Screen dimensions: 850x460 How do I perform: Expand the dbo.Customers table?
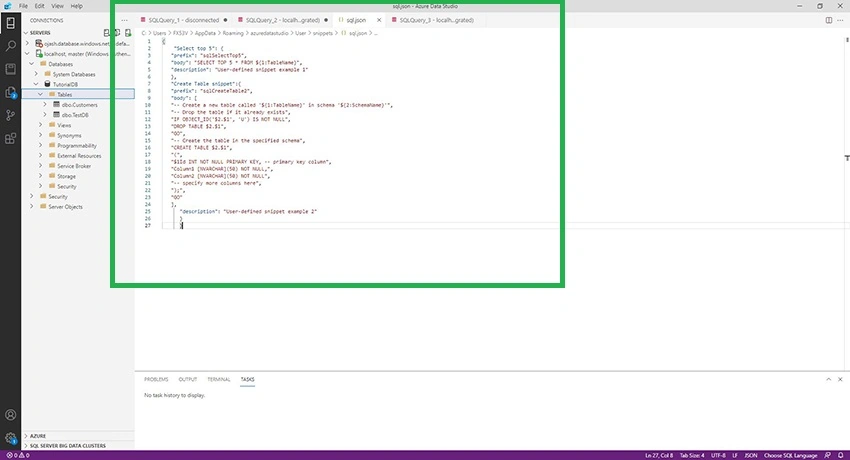pyautogui.click(x=45, y=105)
